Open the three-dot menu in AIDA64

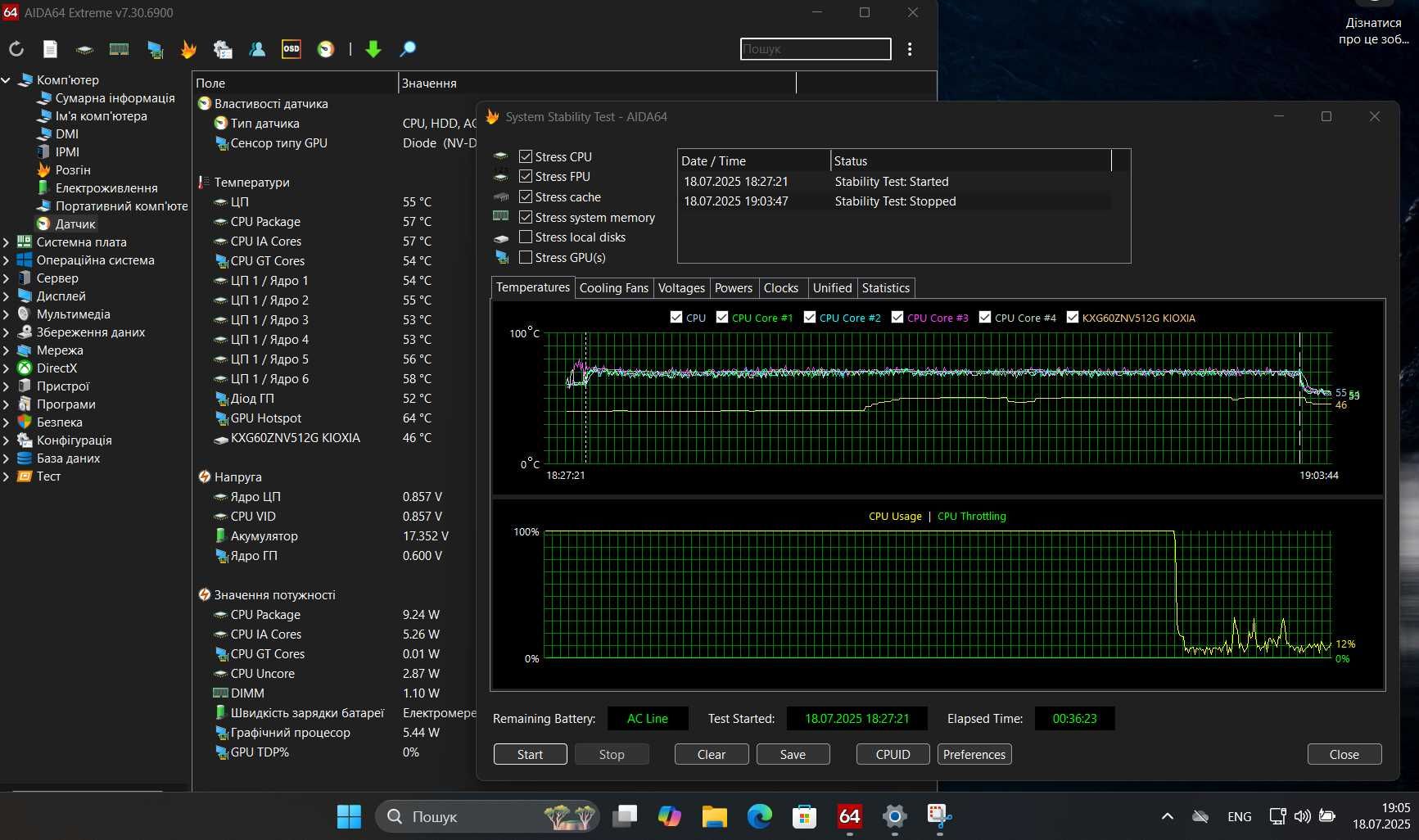910,49
